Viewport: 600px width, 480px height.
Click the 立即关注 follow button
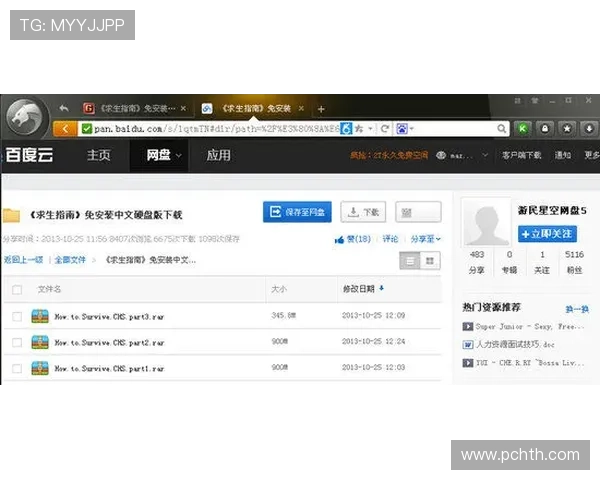tap(547, 234)
